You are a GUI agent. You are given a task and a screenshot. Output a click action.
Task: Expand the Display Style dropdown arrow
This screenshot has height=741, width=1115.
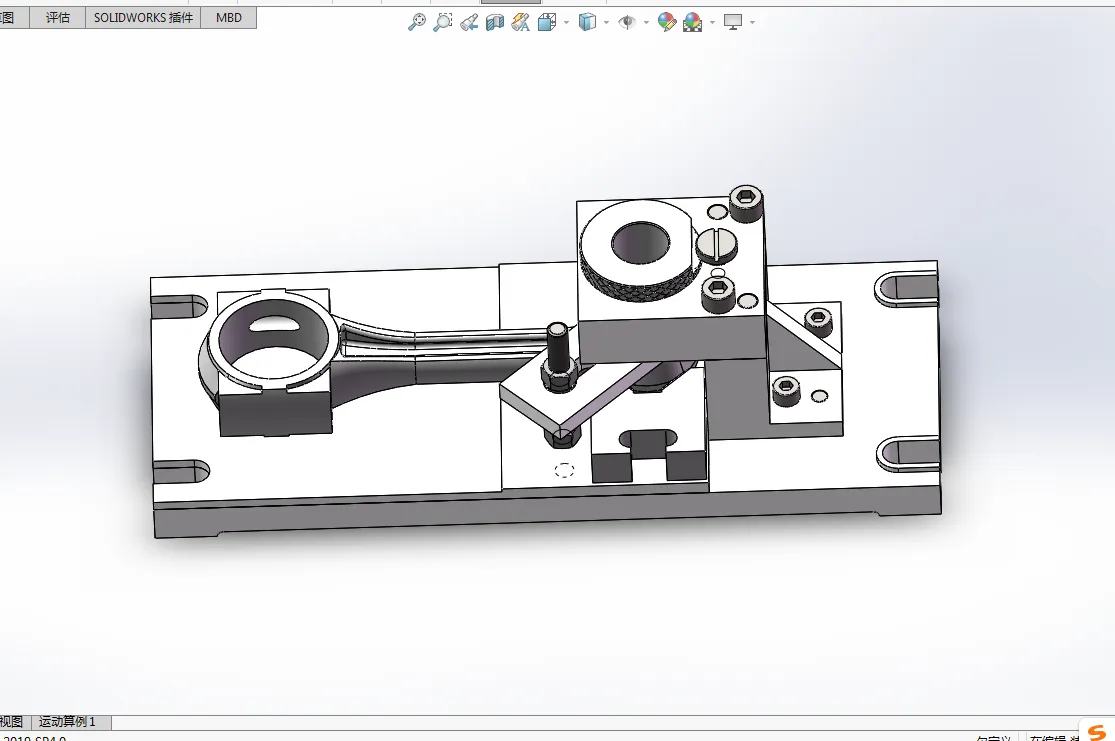click(607, 23)
